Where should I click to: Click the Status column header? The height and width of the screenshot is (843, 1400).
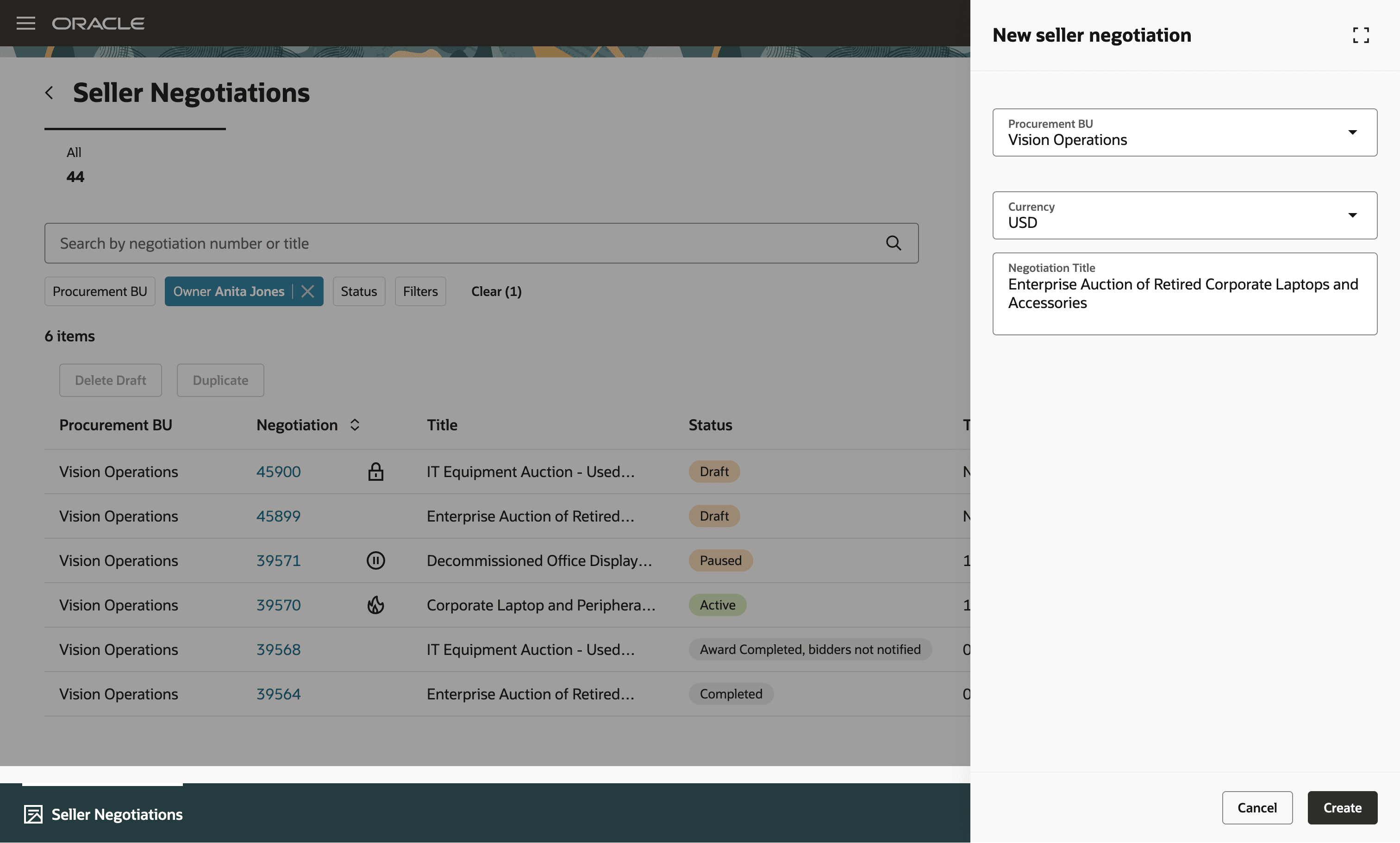pyautogui.click(x=710, y=425)
